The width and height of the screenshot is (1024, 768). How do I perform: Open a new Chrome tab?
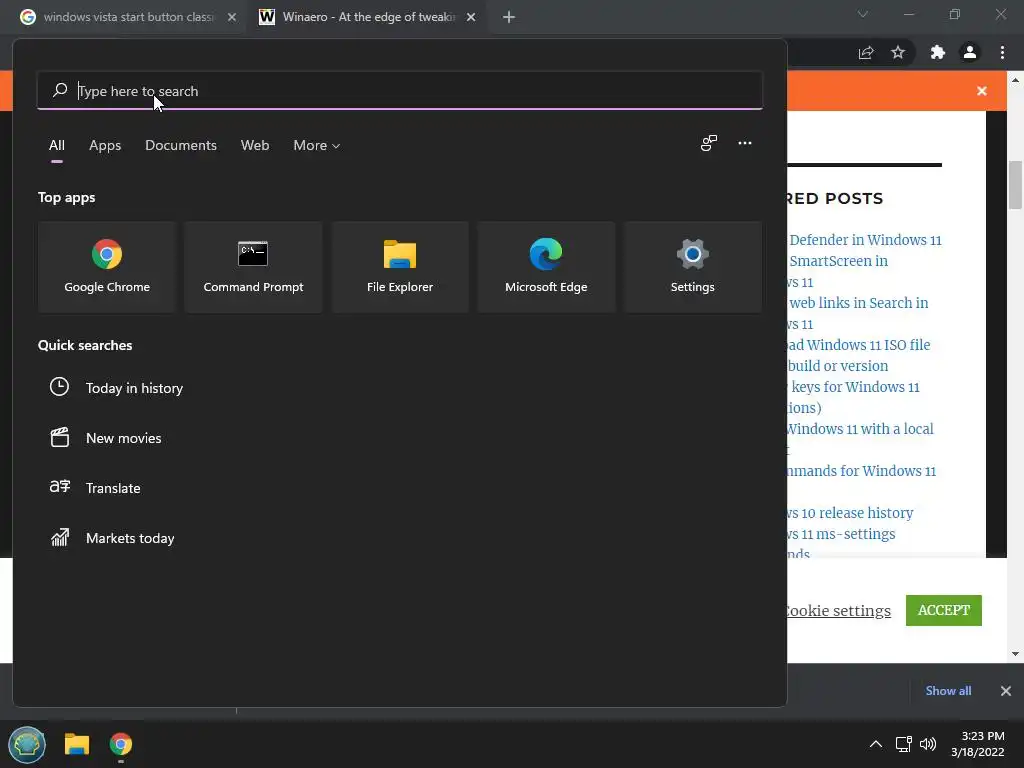tap(509, 17)
